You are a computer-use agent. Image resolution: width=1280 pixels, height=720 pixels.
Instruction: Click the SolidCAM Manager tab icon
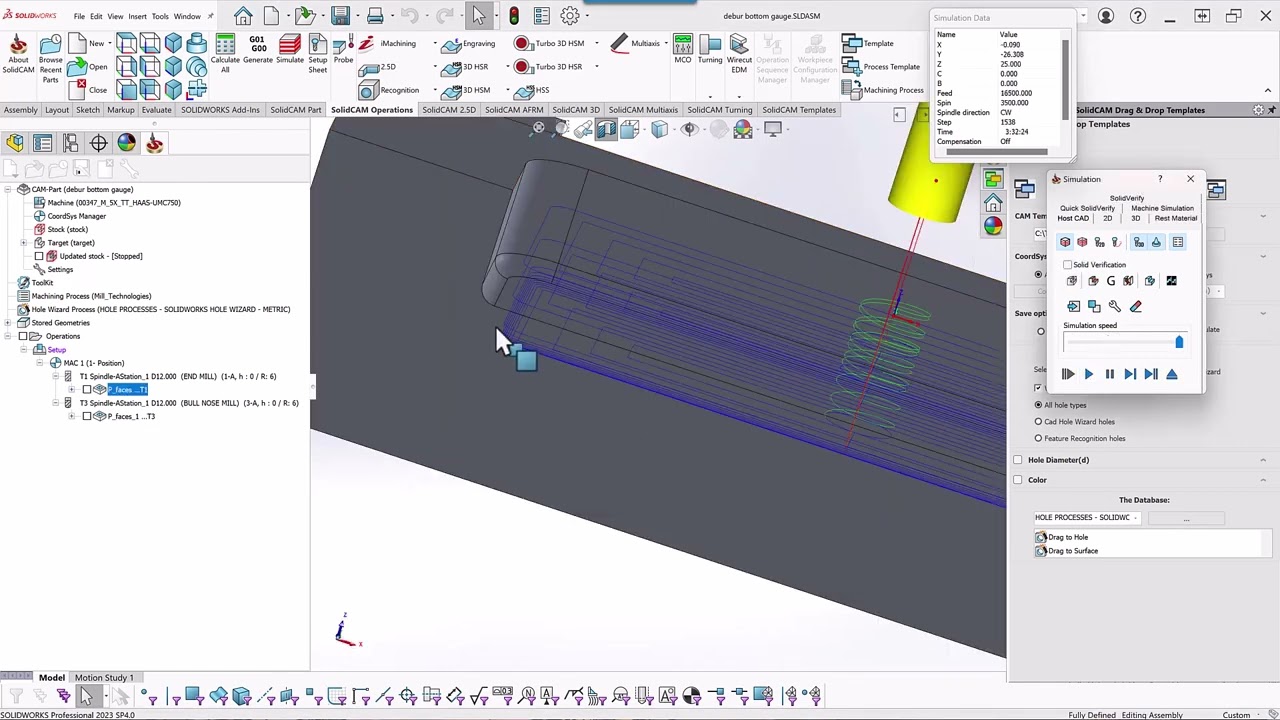point(154,143)
